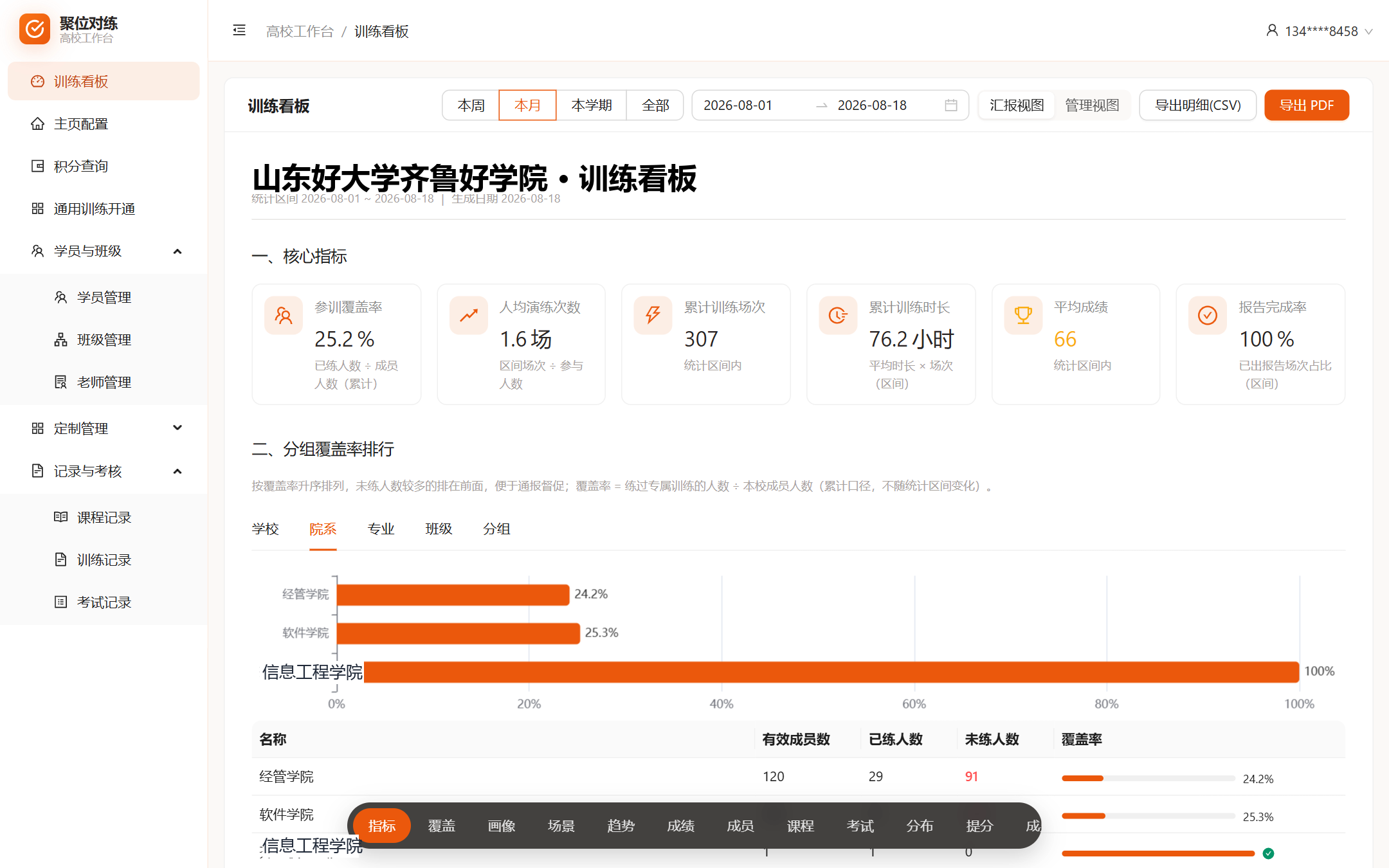The image size is (1389, 868).
Task: Open the 班级 grouping tab
Action: [x=439, y=529]
